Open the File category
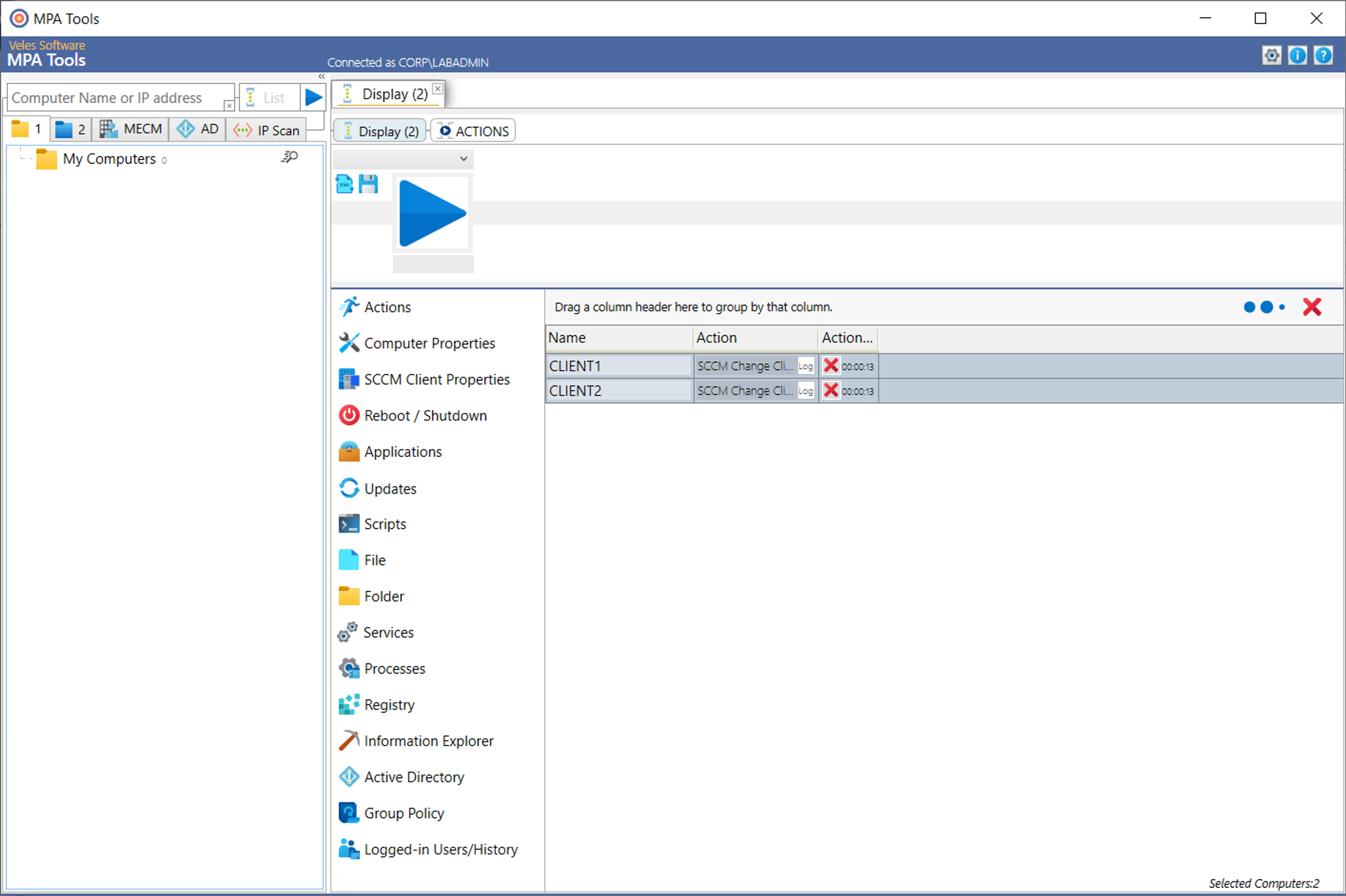Screen dimensions: 1346x896 tap(362, 560)
